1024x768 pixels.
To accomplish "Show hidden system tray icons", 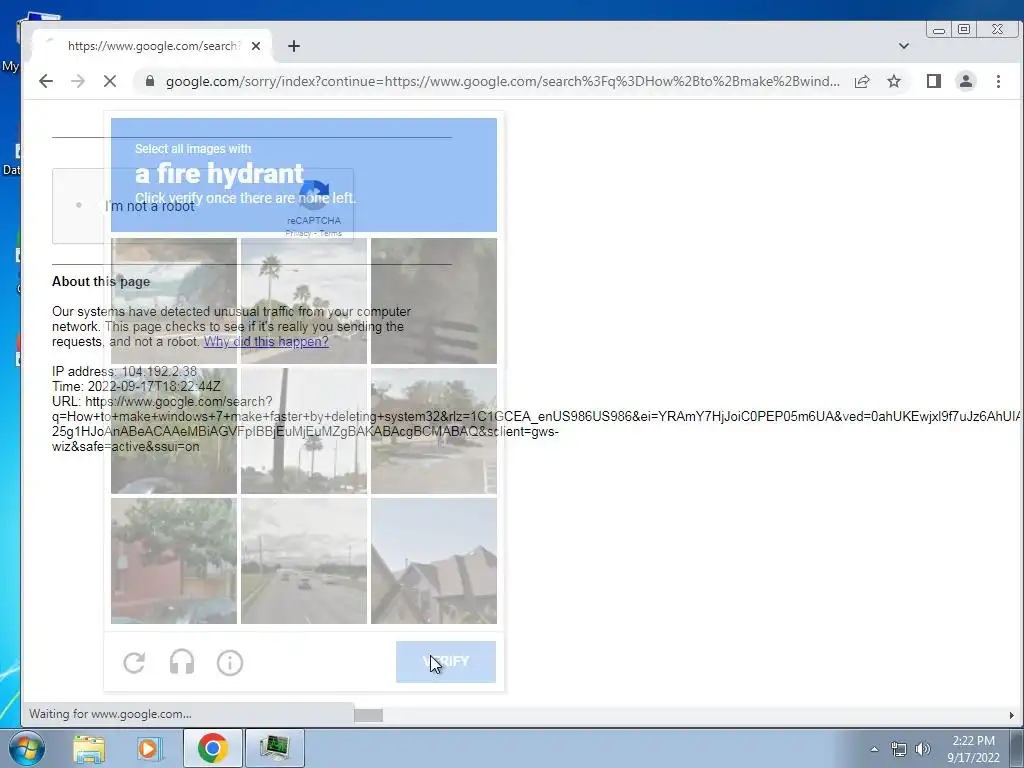I will click(x=874, y=749).
